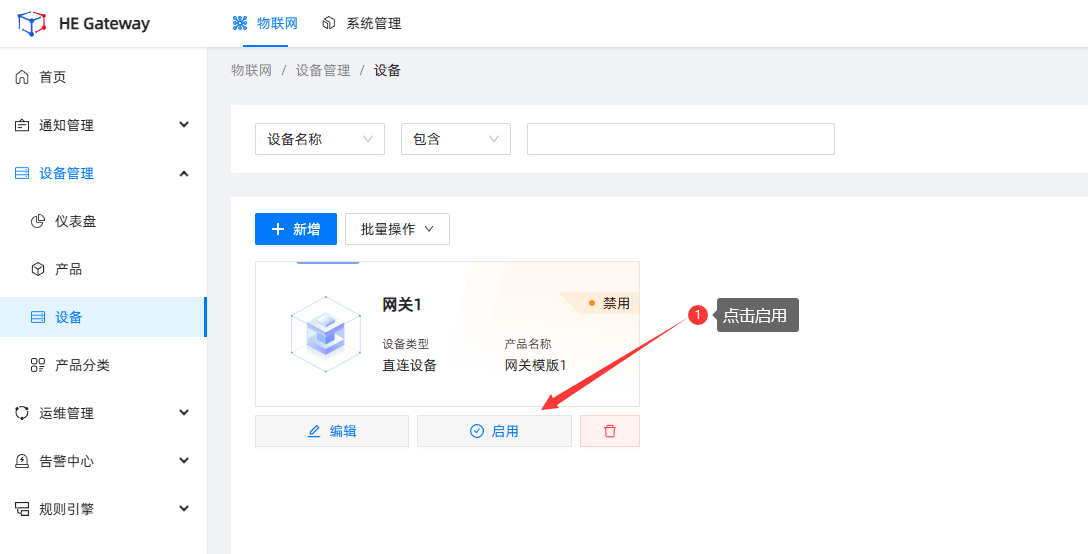Click the red trash delete icon button
Viewport: 1088px width, 554px height.
[610, 431]
